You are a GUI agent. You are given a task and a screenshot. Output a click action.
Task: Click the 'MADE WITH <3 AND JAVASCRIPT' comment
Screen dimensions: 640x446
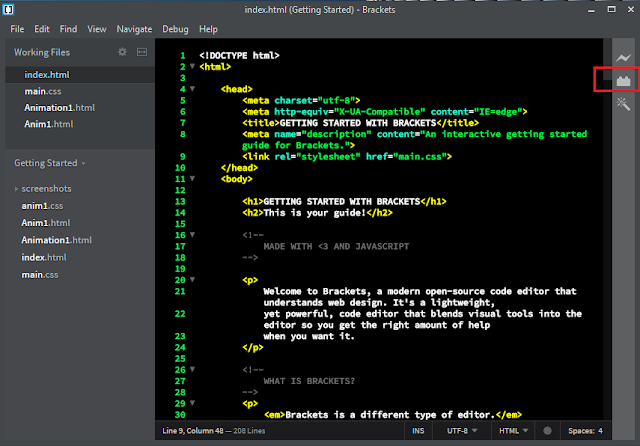click(x=336, y=246)
